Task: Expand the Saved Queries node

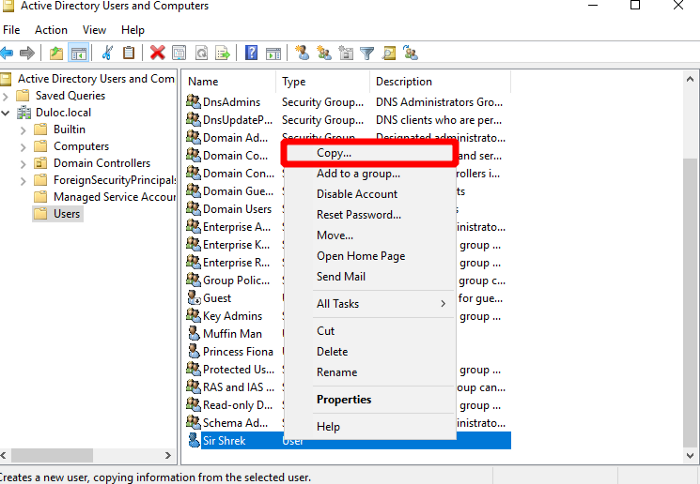Action: point(5,96)
